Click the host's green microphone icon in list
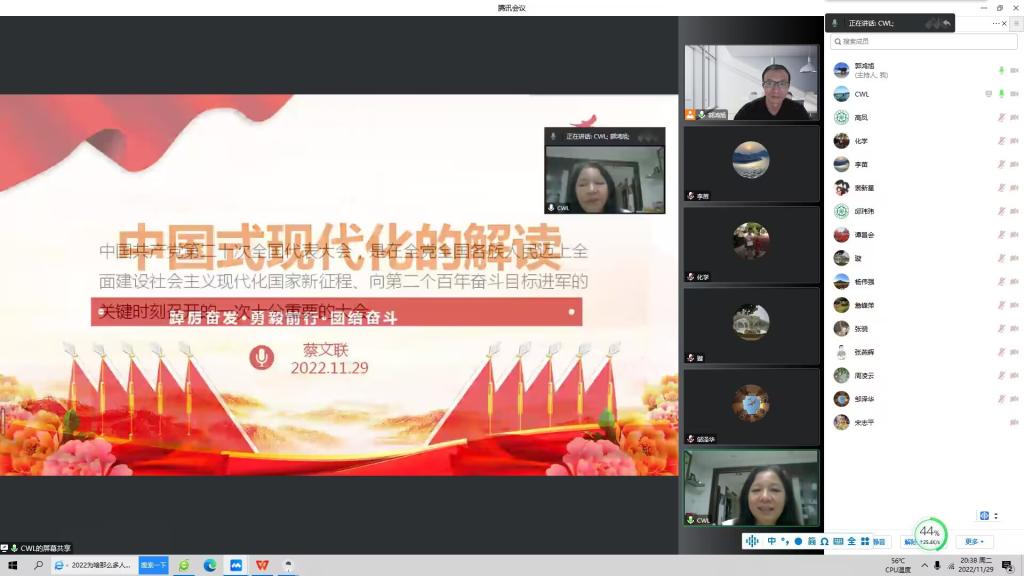 pos(1001,70)
